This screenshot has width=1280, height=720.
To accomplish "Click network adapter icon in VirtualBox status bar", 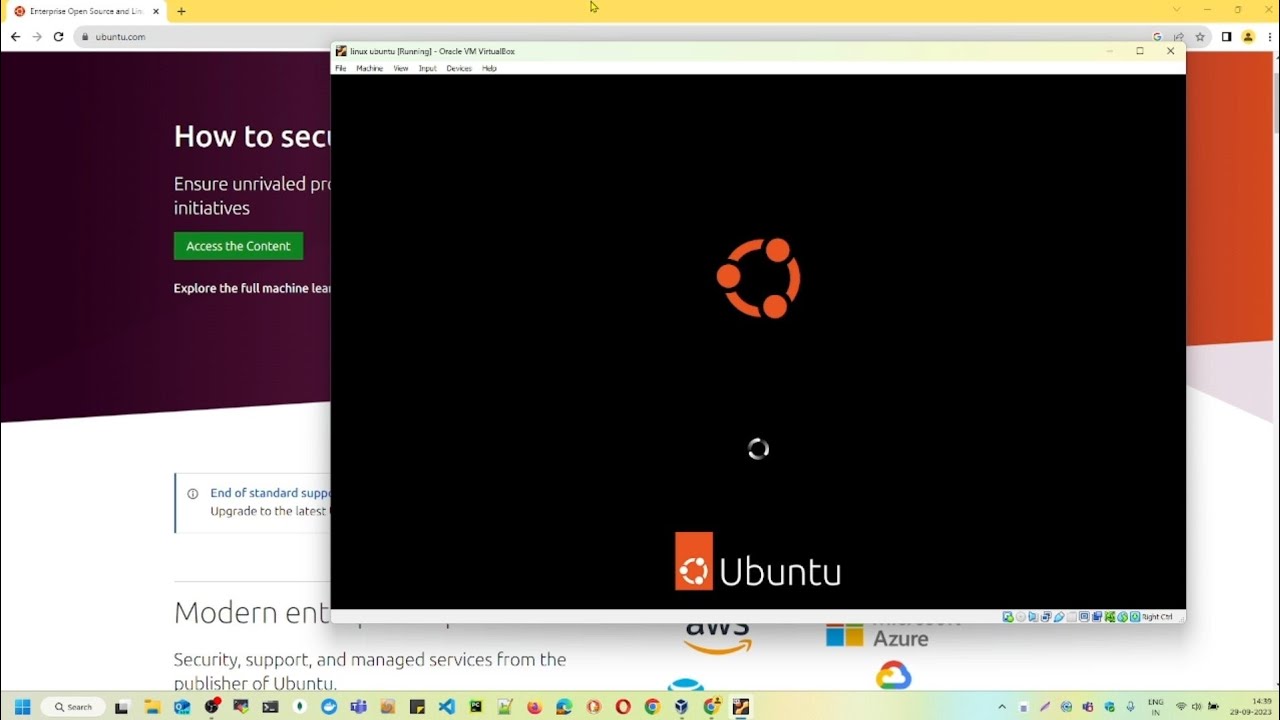I will [x=1046, y=617].
